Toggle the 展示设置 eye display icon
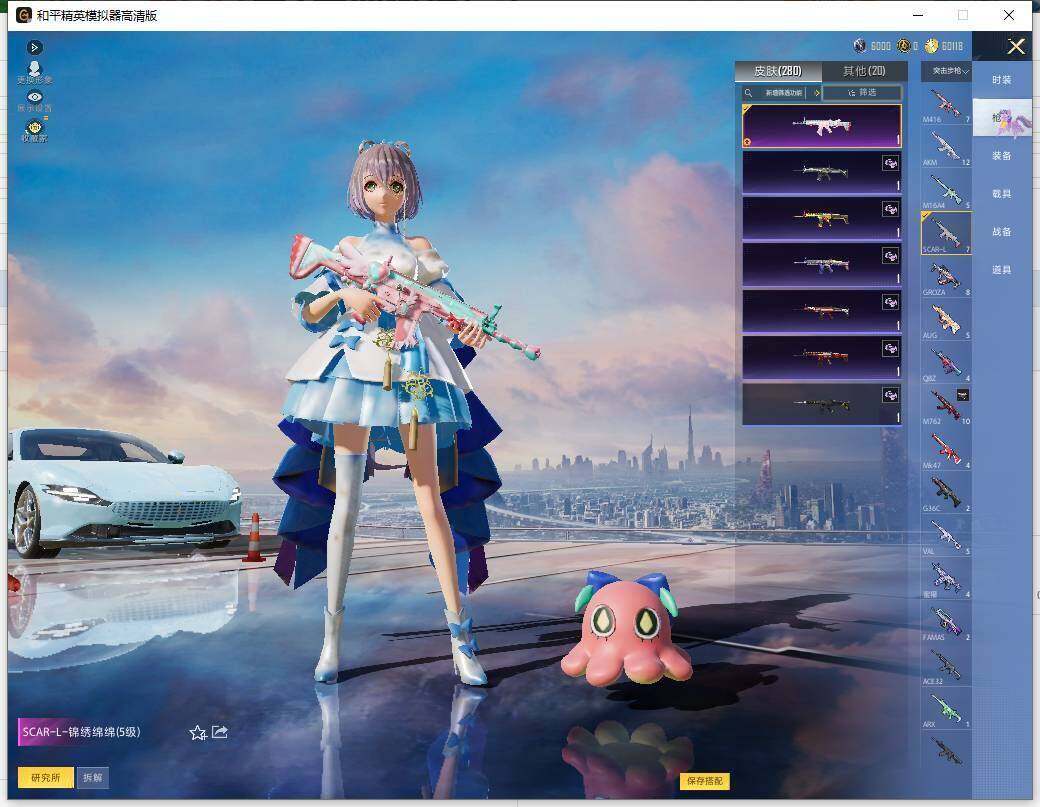Image resolution: width=1040 pixels, height=807 pixels. 34,101
